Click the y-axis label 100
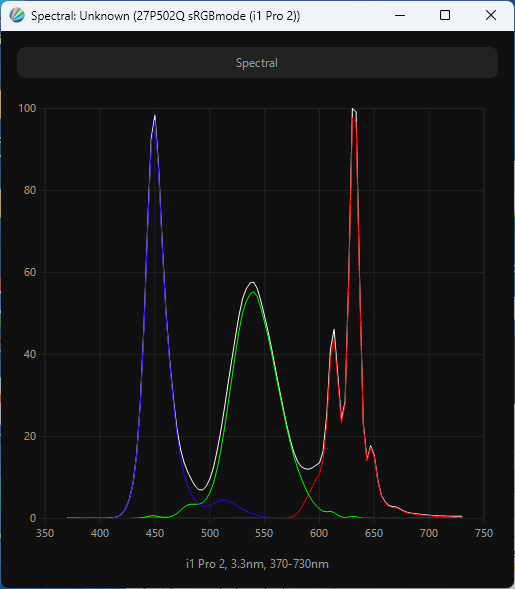This screenshot has width=515, height=589. point(27,108)
